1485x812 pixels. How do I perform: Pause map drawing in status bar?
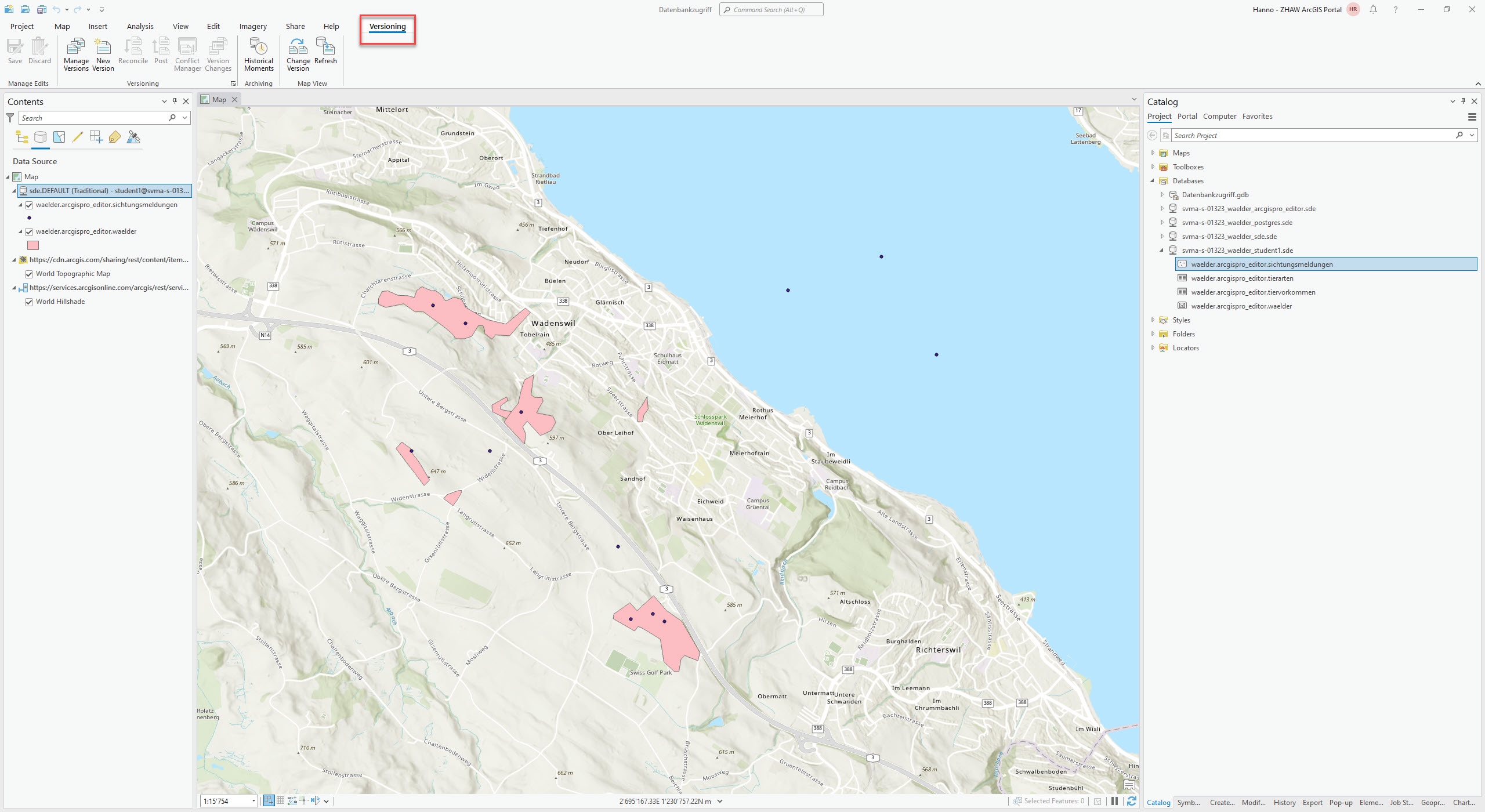tap(1114, 801)
